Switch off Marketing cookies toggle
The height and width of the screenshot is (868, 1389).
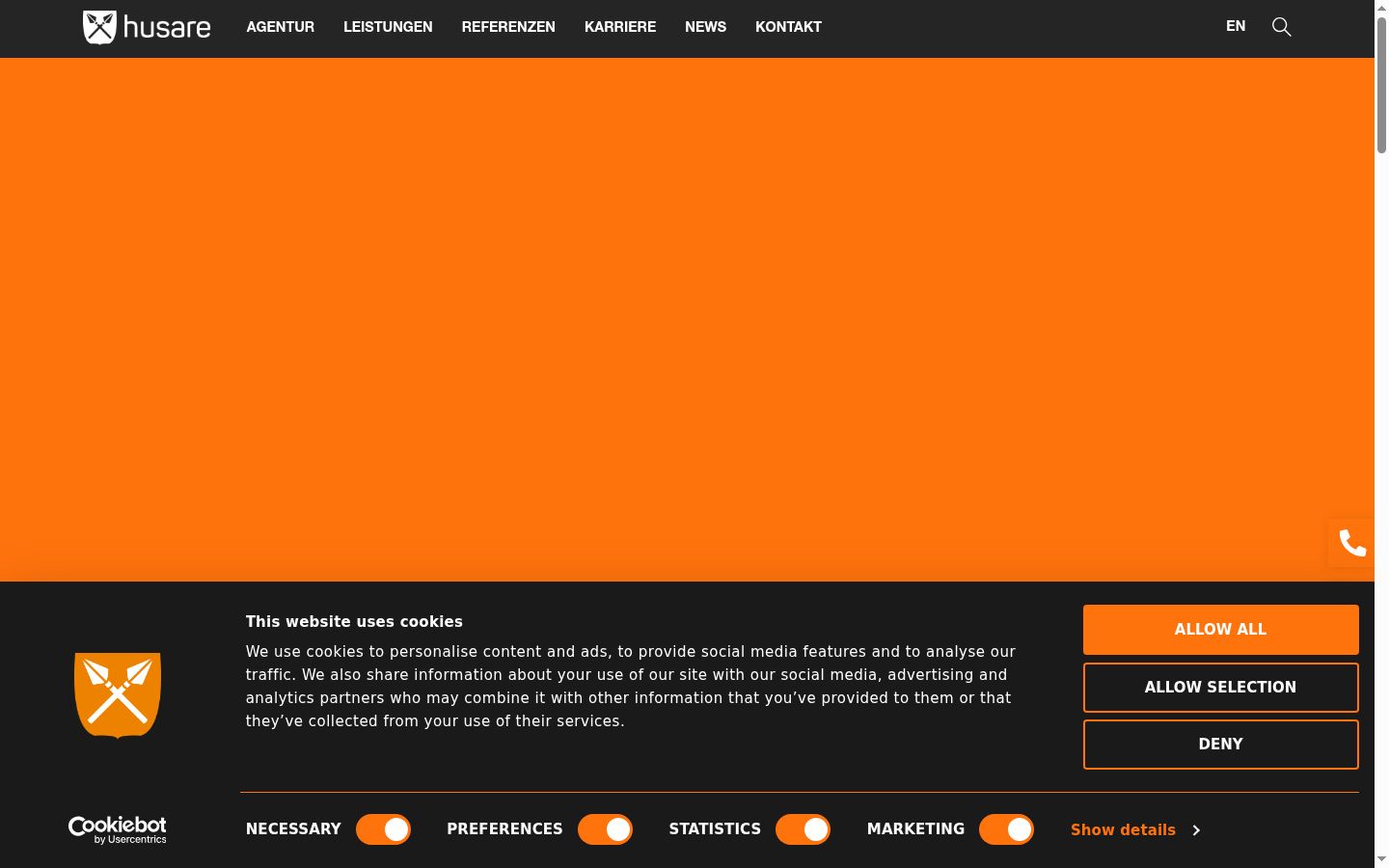coord(1006,829)
